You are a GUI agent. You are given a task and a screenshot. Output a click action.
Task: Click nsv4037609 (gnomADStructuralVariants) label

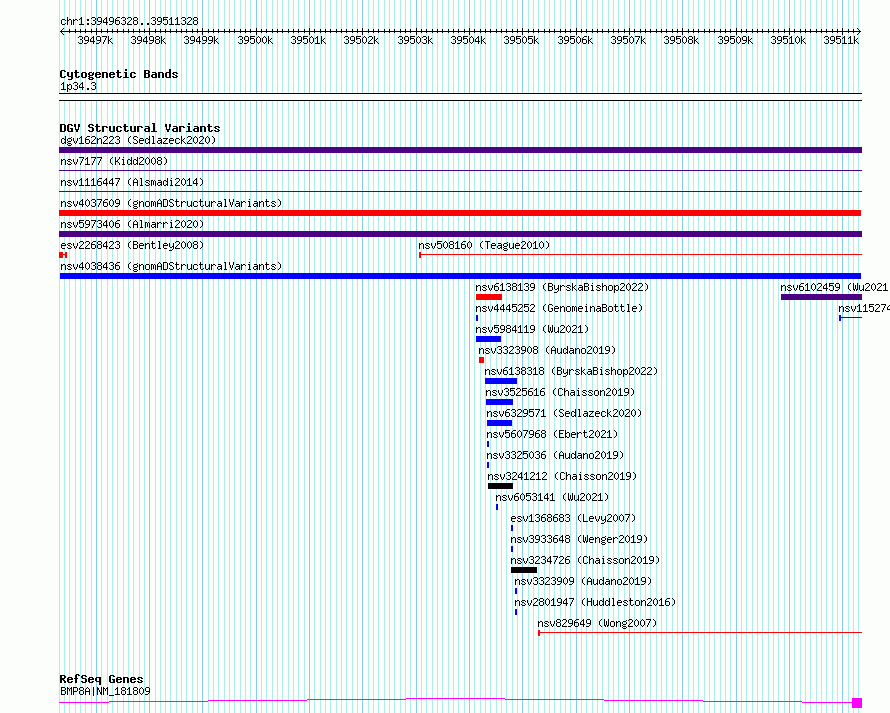171,203
